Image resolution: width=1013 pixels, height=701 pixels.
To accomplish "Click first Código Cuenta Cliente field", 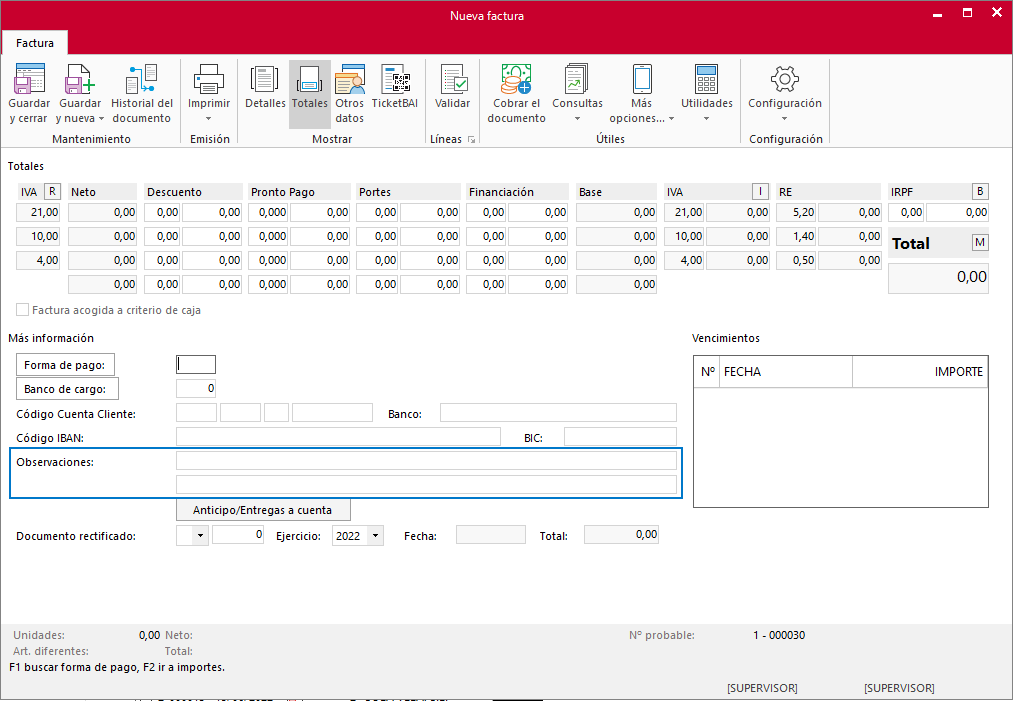I will pos(196,412).
